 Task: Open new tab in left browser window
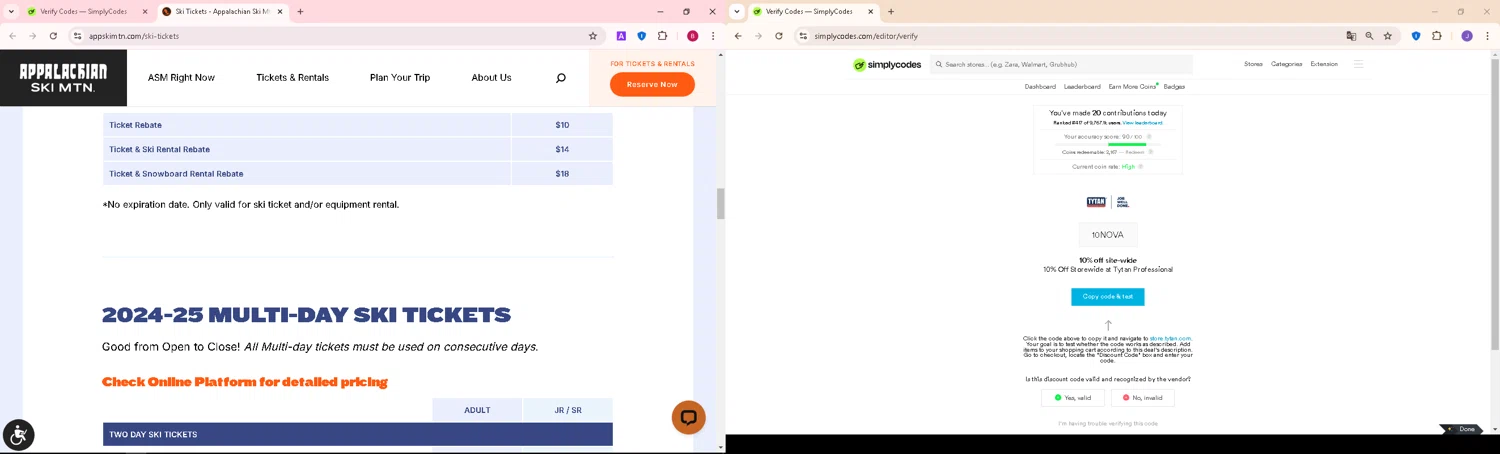point(300,12)
